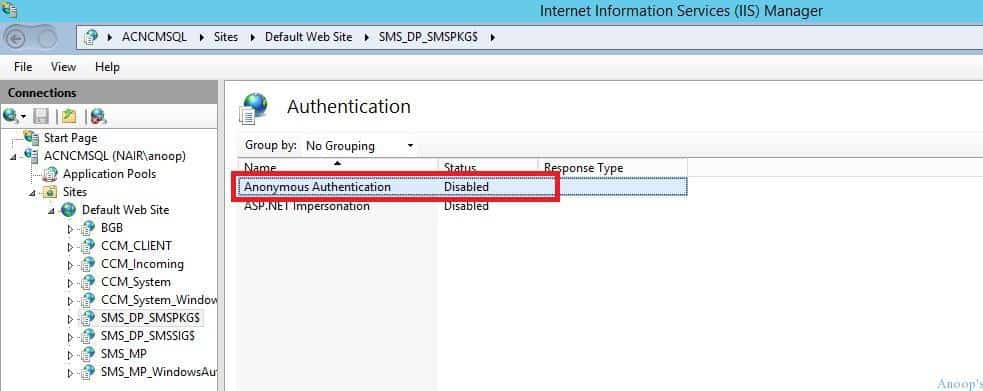Screen dimensions: 983x391
Task: Click the SMS_MP application icon
Action: [x=88, y=354]
